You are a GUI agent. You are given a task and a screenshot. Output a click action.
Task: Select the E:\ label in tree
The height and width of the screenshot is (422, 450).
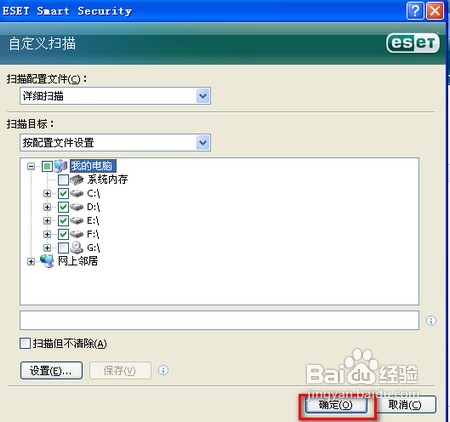(93, 221)
